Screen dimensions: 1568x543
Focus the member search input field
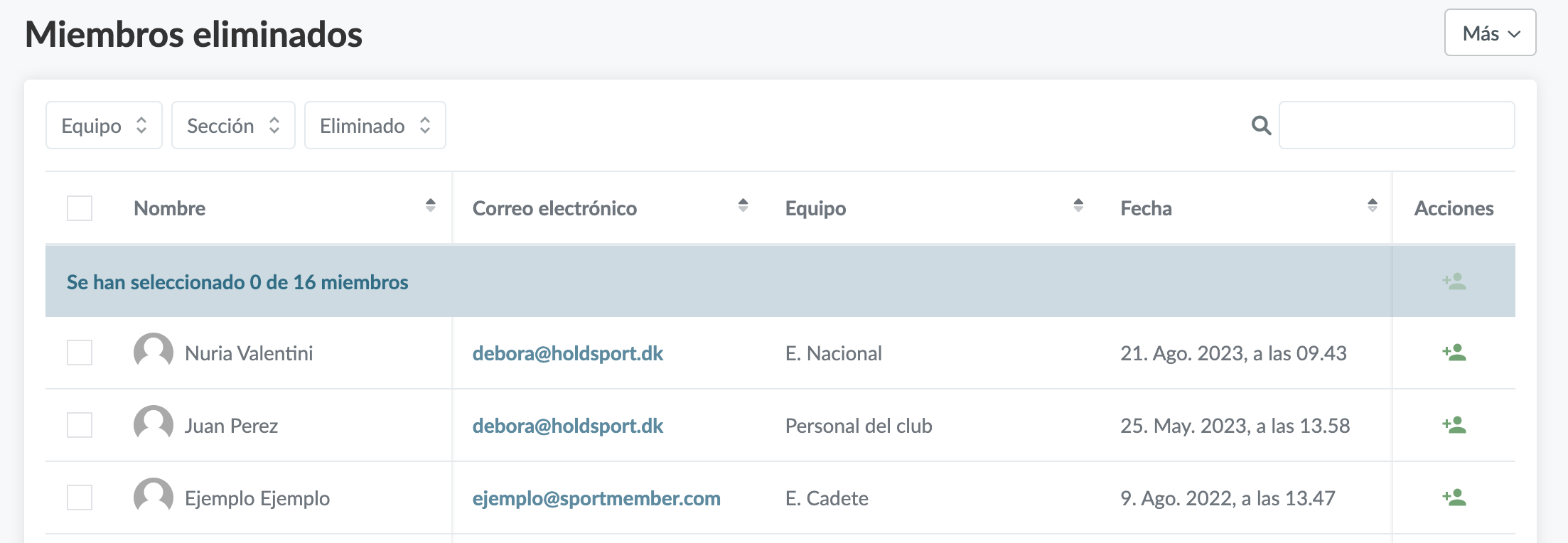click(x=1396, y=126)
